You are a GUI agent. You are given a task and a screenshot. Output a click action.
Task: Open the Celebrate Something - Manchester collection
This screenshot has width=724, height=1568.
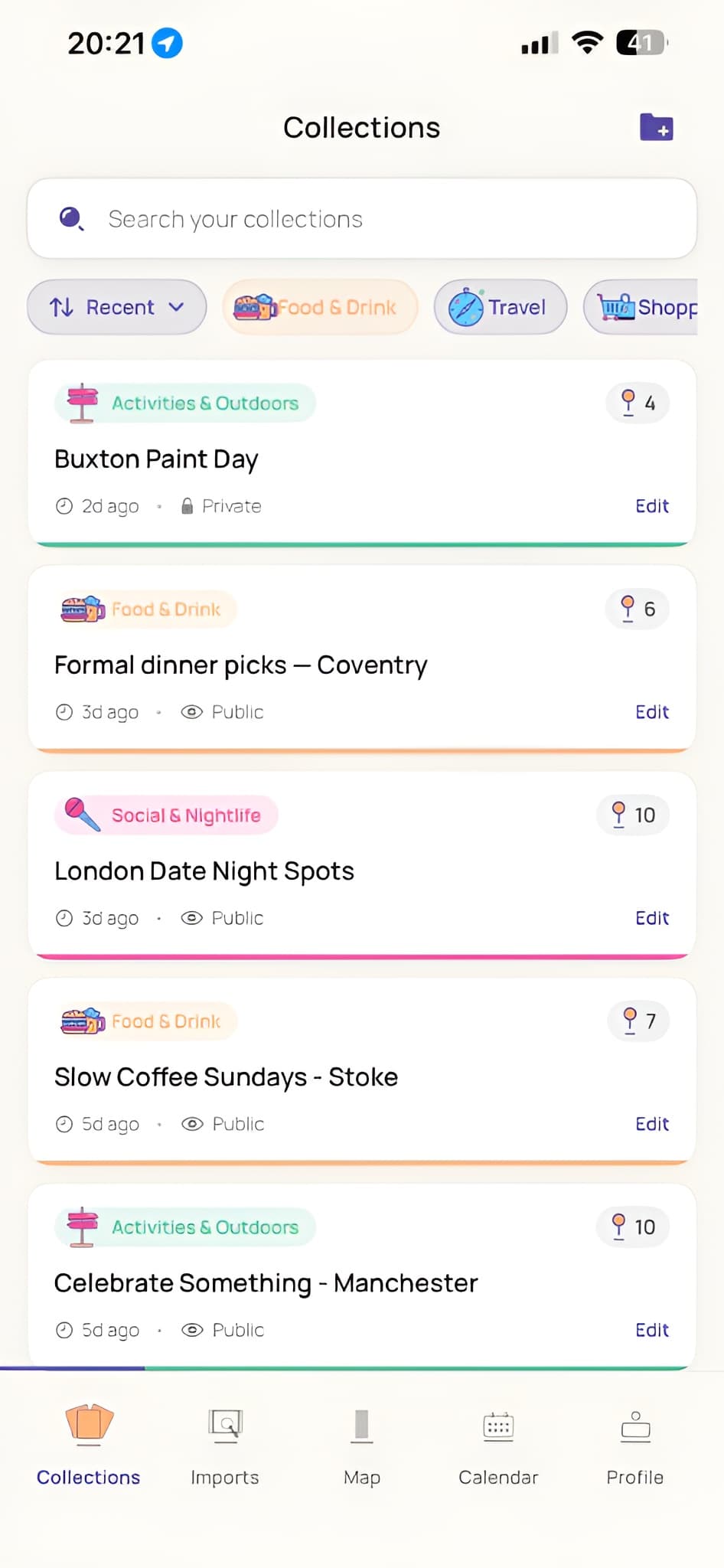(266, 1283)
